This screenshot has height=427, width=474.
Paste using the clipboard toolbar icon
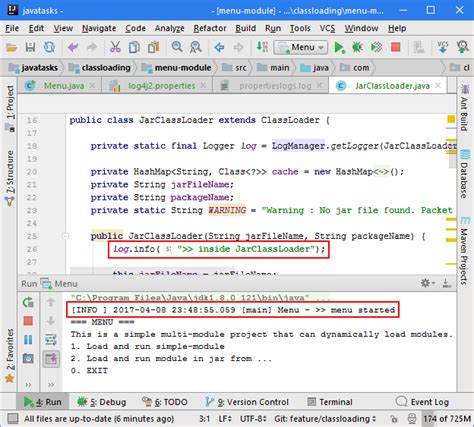click(x=154, y=47)
